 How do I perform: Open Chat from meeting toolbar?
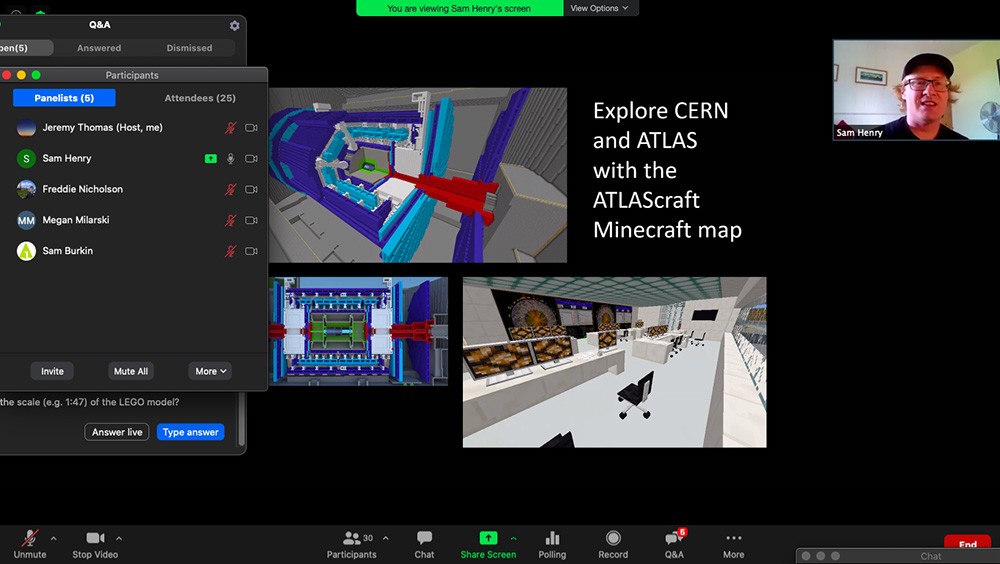(x=424, y=545)
